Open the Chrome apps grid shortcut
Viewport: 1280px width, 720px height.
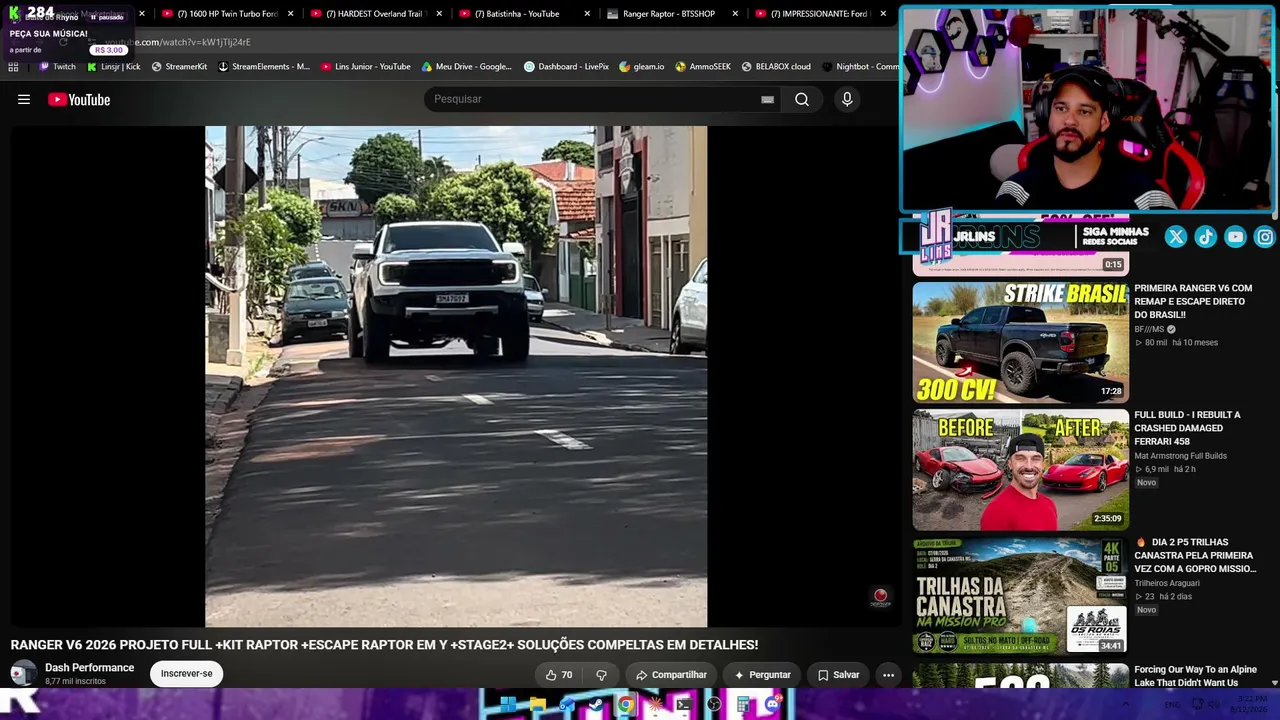(x=13, y=67)
